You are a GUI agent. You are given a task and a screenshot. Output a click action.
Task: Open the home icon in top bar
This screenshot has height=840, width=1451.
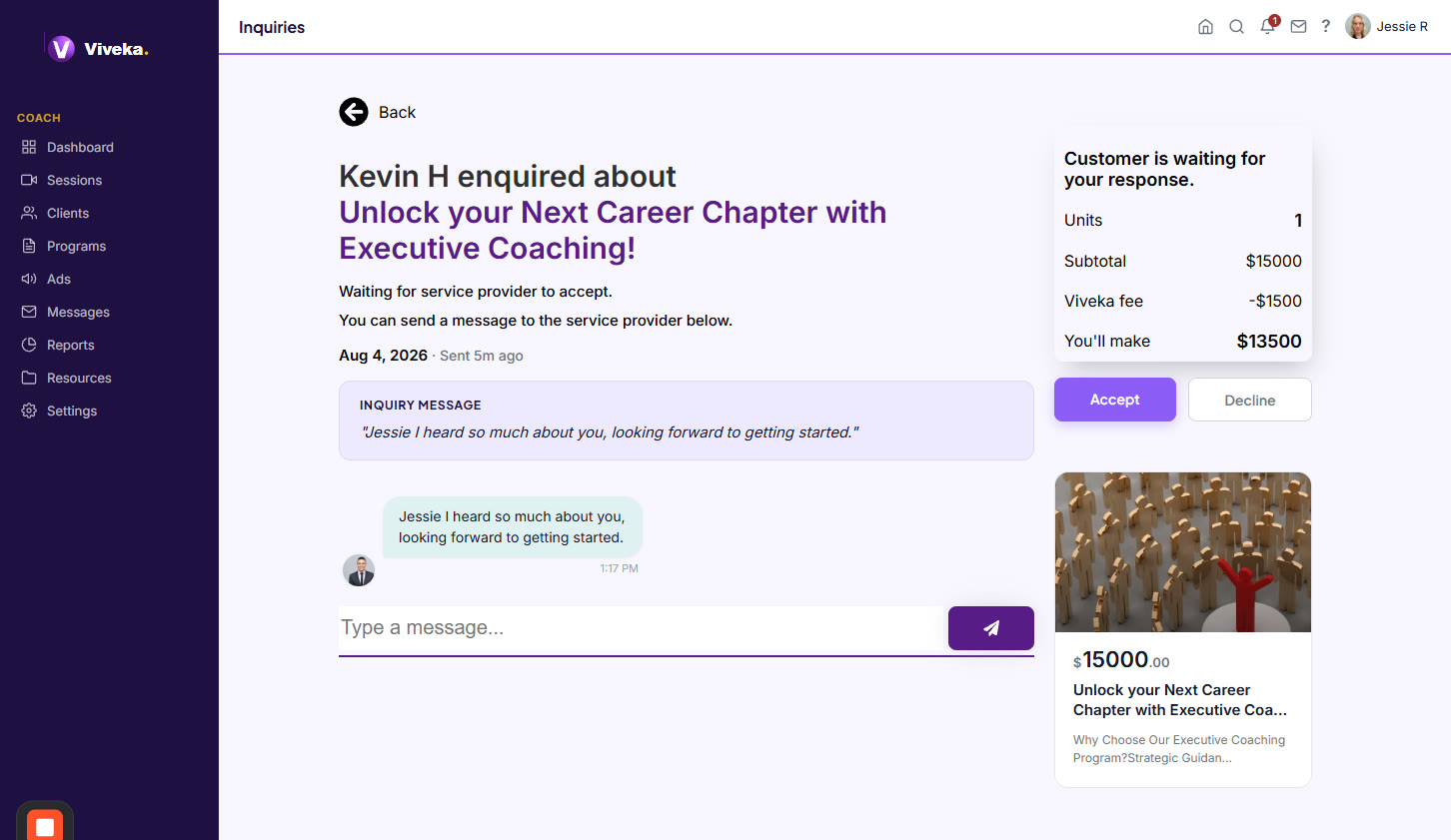tap(1205, 27)
